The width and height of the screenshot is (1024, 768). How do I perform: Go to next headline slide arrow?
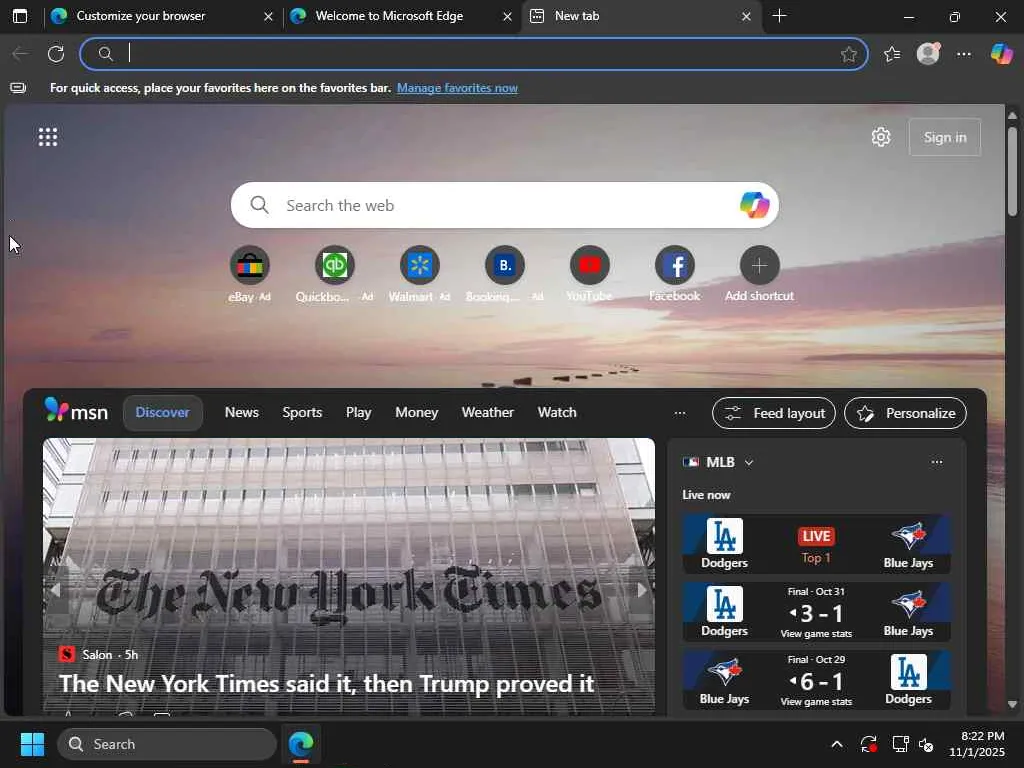point(642,590)
